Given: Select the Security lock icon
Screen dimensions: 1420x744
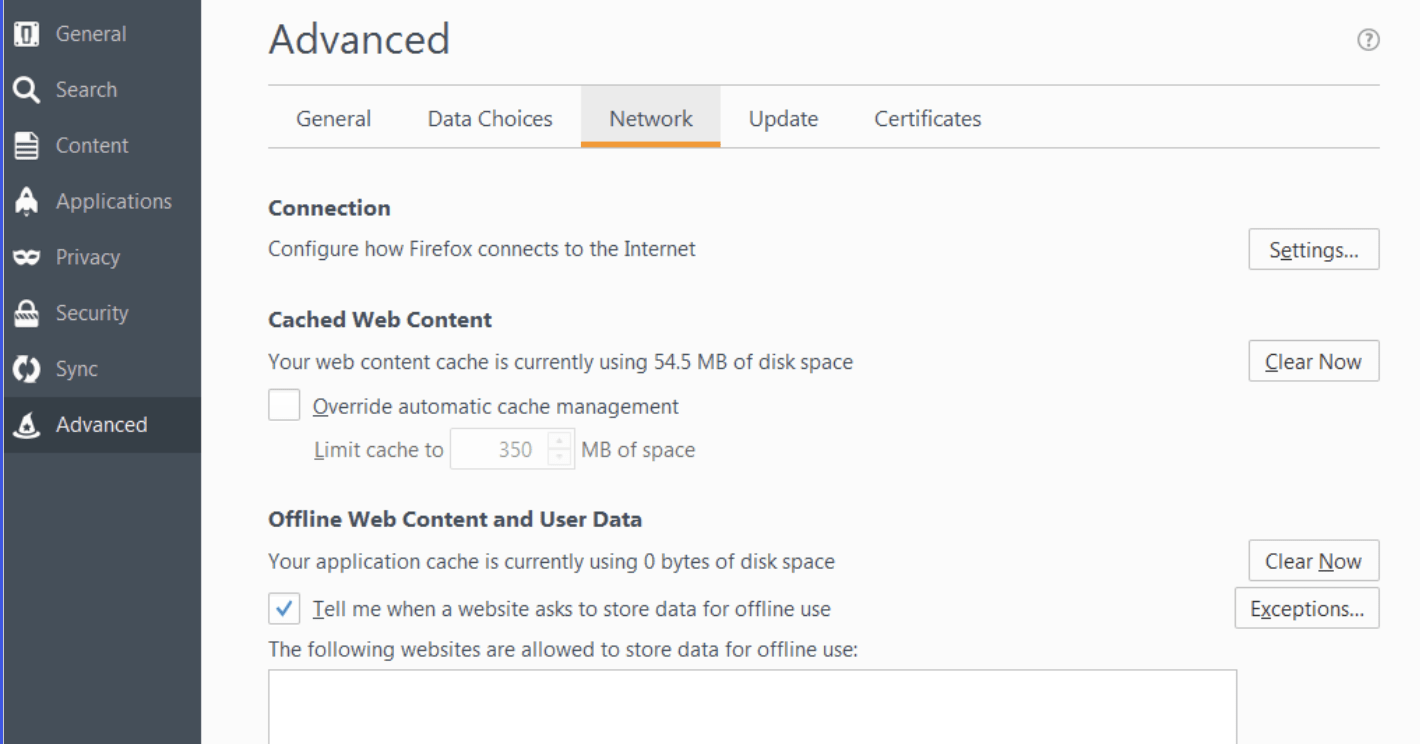Looking at the screenshot, I should (26, 313).
